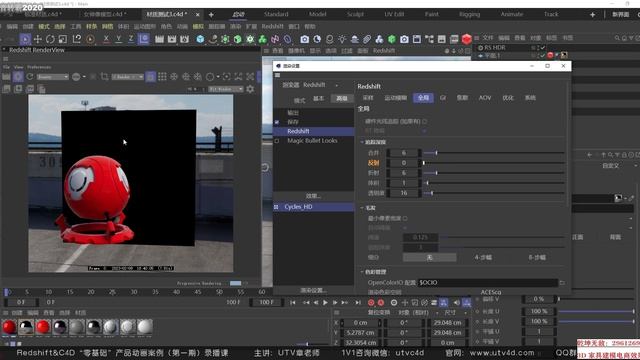Image resolution: width=640 pixels, height=360 pixels.
Task: Toggle the checkbox in the hair section
Action: [405, 218]
